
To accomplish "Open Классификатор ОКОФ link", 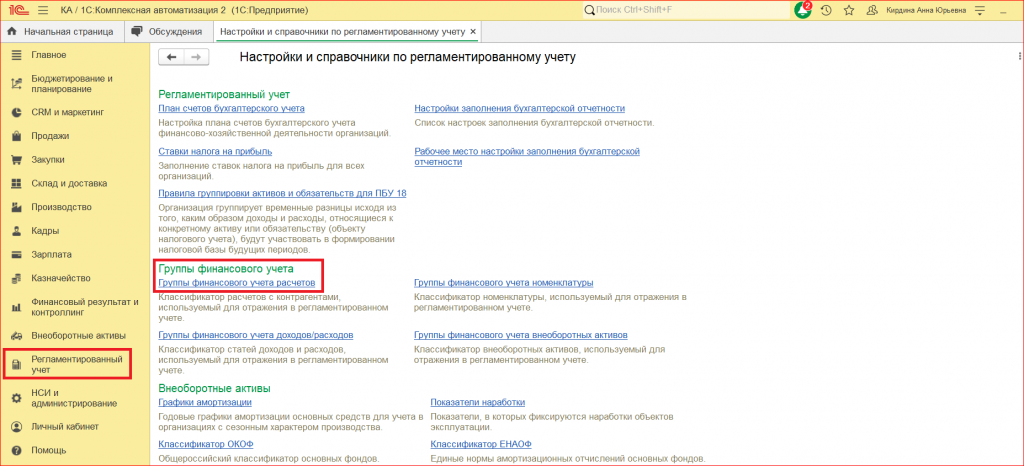I will (206, 444).
